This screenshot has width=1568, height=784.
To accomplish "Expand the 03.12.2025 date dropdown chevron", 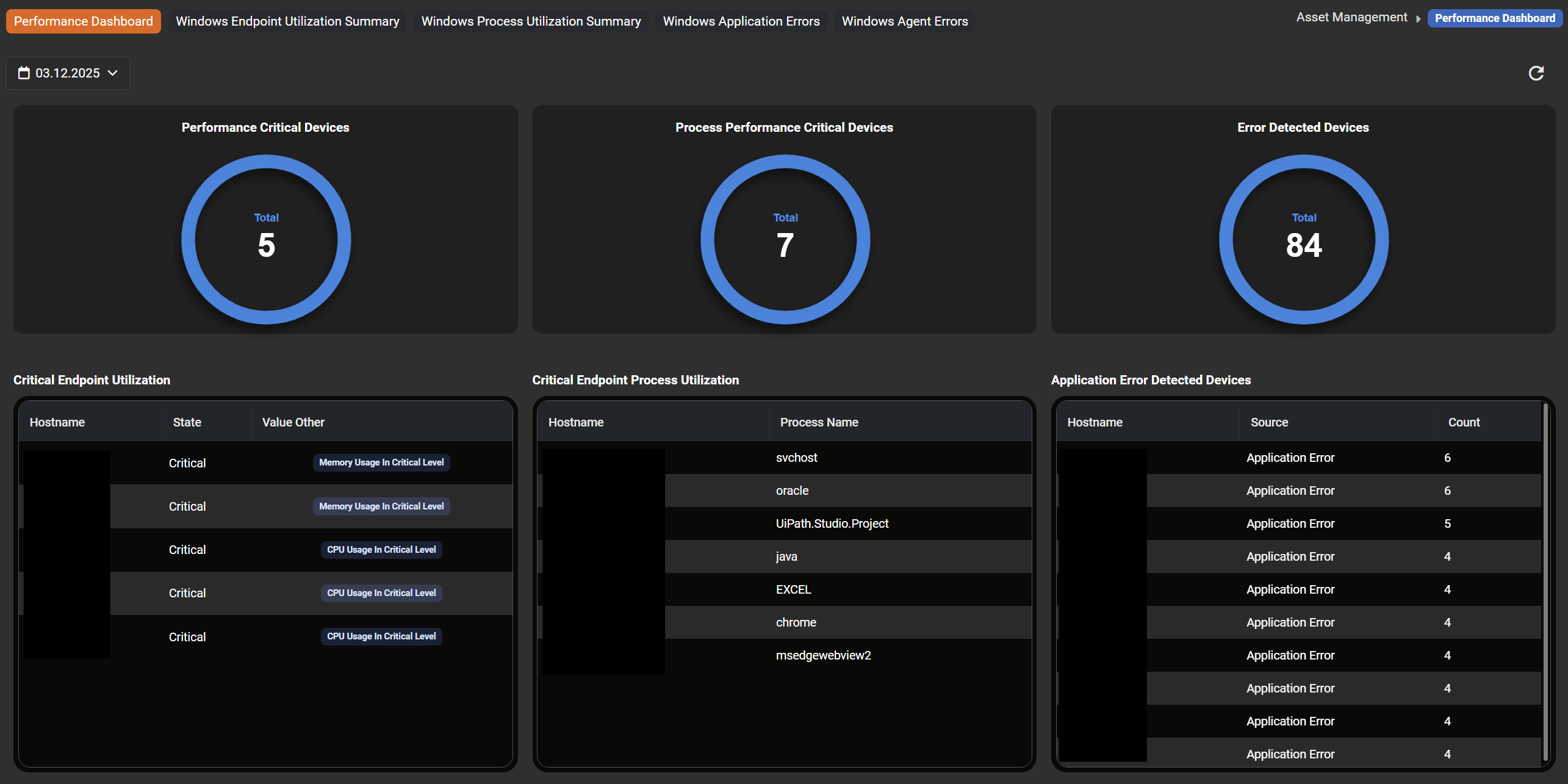I will [x=113, y=73].
